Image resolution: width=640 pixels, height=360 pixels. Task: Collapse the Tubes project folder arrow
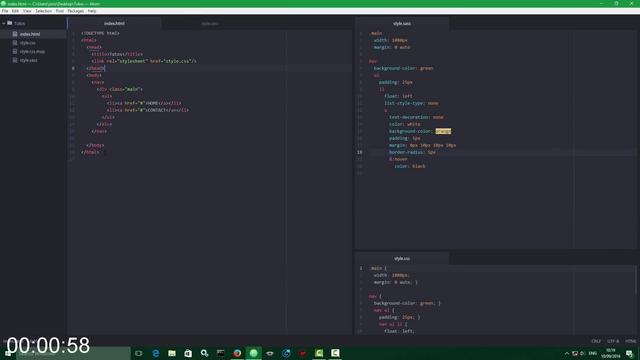(4, 23)
